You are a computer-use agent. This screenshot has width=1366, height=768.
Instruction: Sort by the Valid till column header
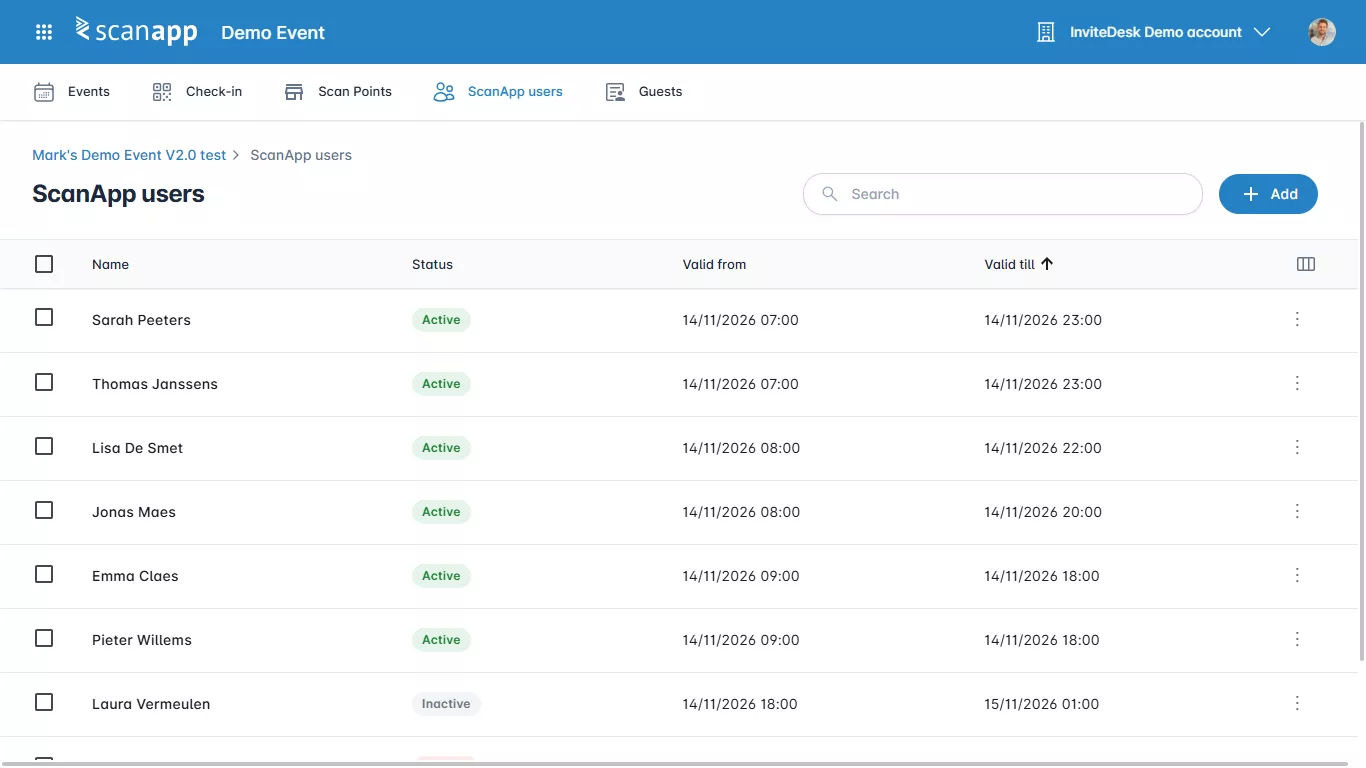tap(1009, 264)
